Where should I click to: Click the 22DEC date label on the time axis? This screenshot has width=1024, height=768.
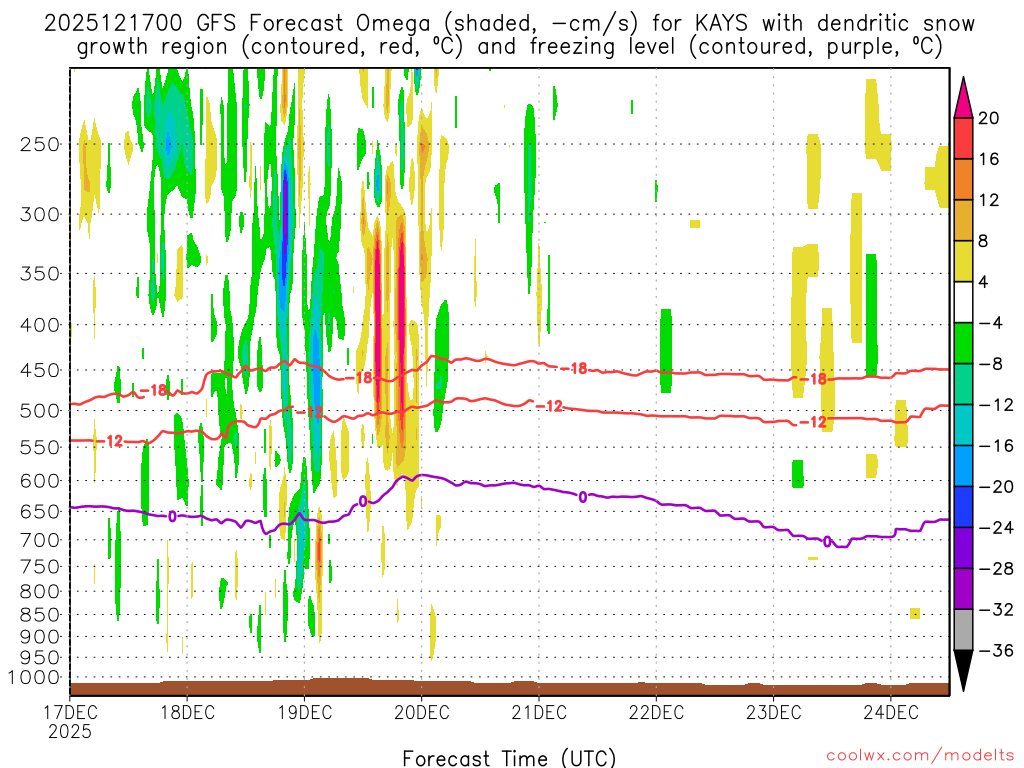point(656,713)
